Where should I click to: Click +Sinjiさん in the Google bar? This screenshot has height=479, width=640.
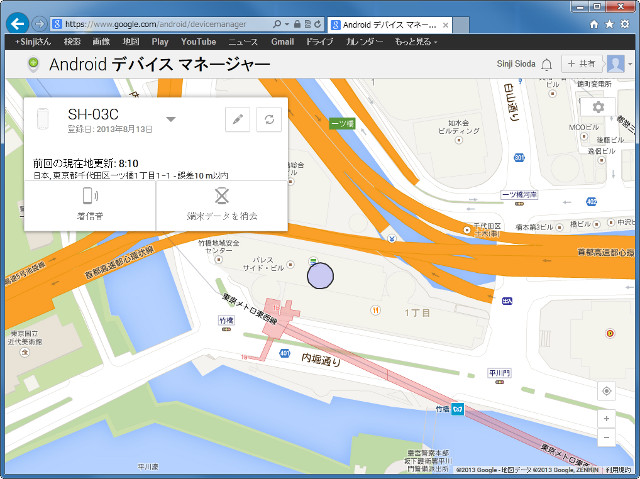pyautogui.click(x=33, y=42)
